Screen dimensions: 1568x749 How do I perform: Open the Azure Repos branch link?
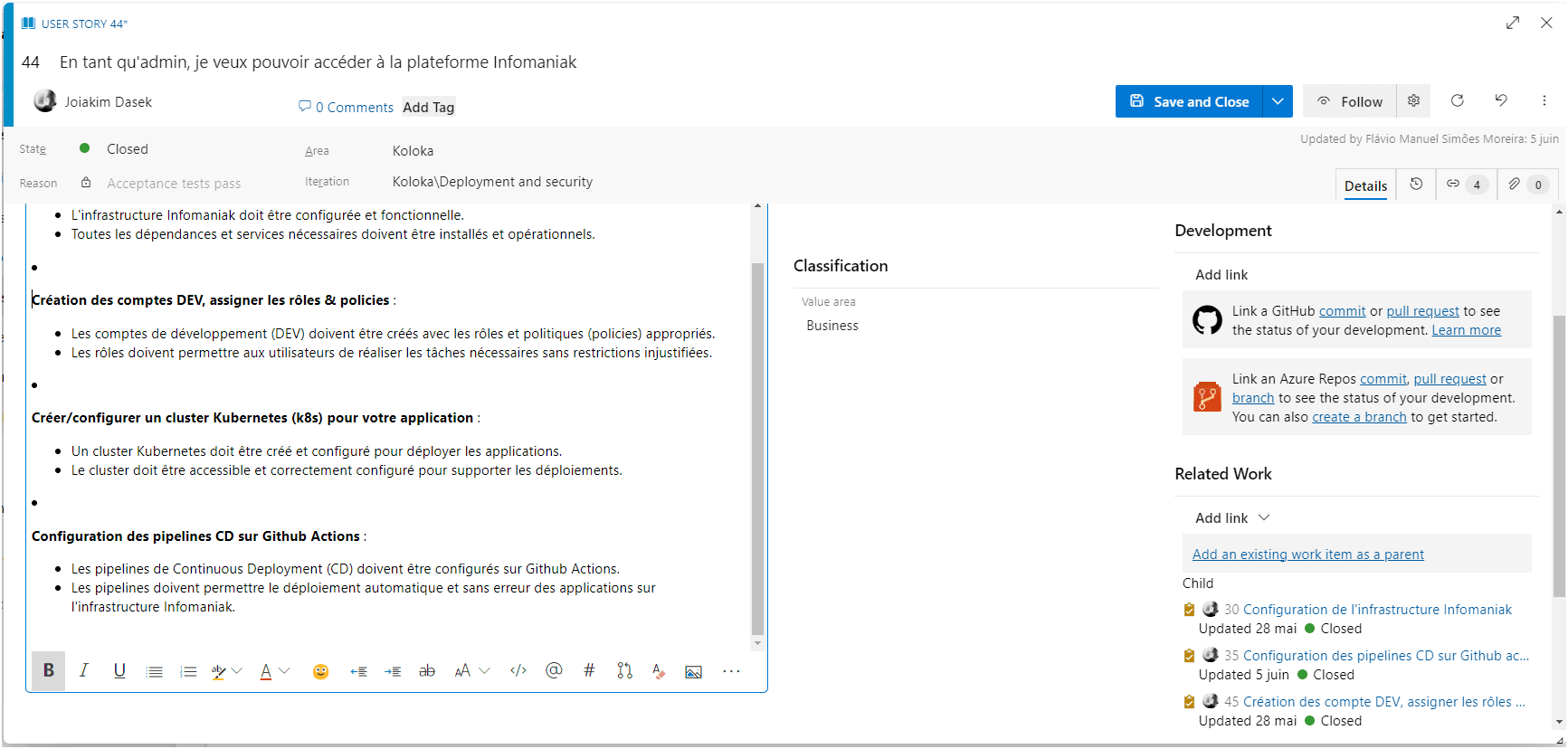tap(1253, 398)
